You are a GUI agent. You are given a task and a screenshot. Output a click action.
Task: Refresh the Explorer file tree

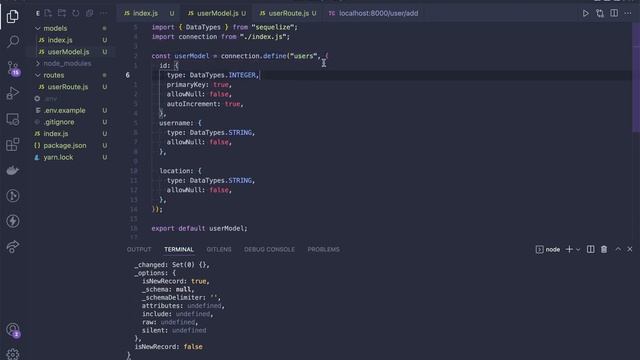(76, 13)
